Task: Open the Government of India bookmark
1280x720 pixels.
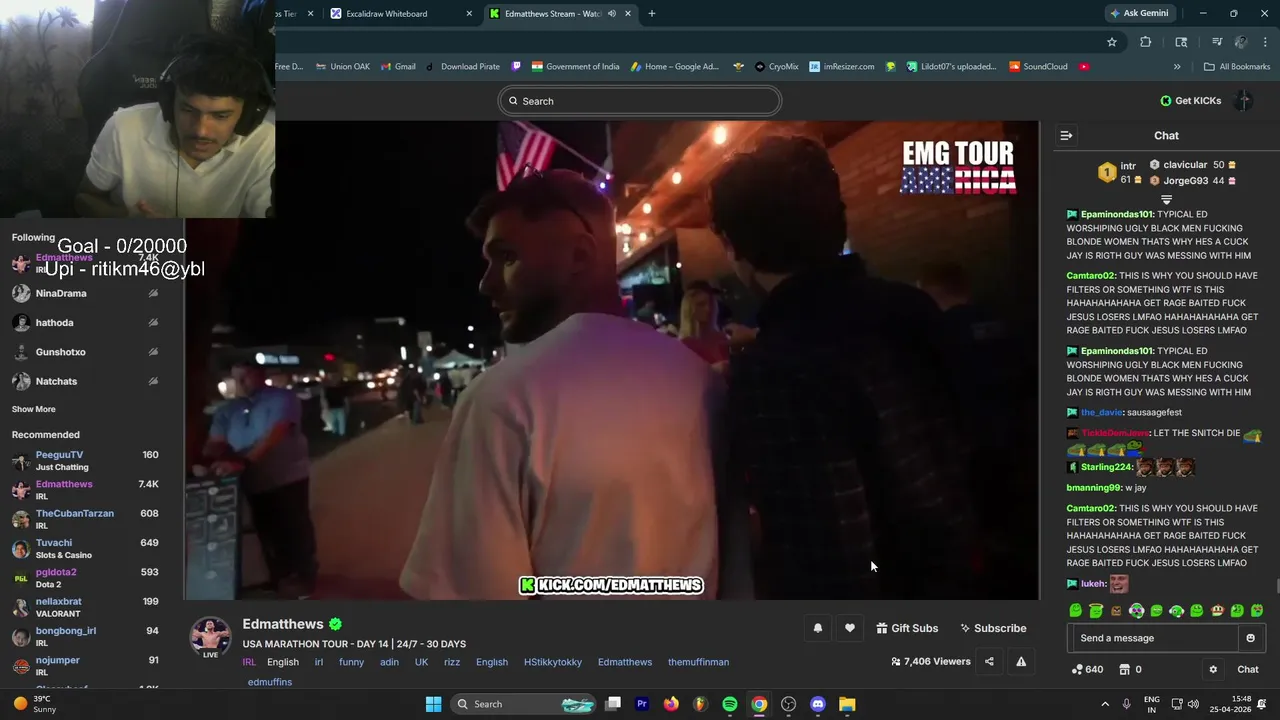Action: pyautogui.click(x=575, y=67)
